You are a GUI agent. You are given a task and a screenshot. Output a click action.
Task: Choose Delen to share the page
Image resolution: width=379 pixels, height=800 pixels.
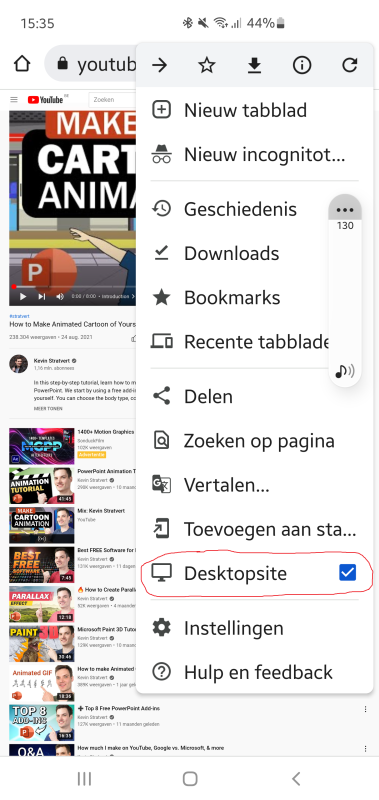[x=255, y=396]
